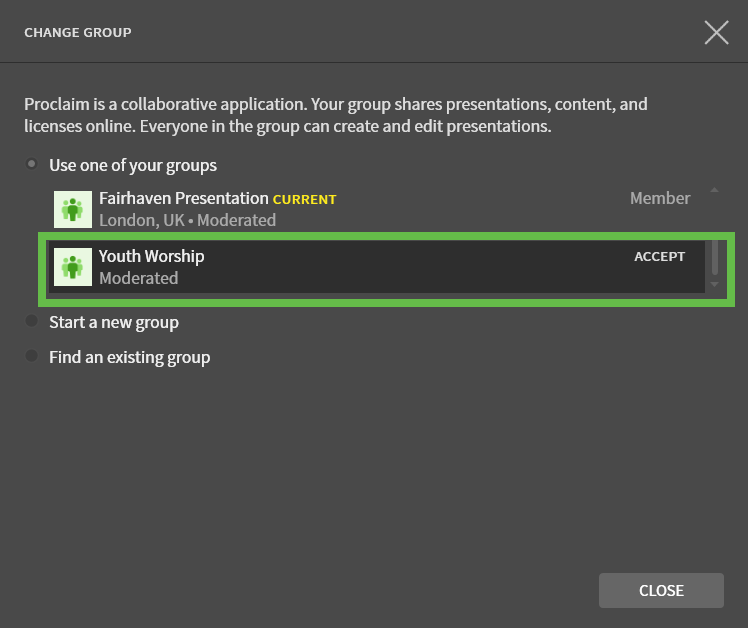Close the Change Group dialog with X
Screen dimensions: 748x628
point(717,32)
